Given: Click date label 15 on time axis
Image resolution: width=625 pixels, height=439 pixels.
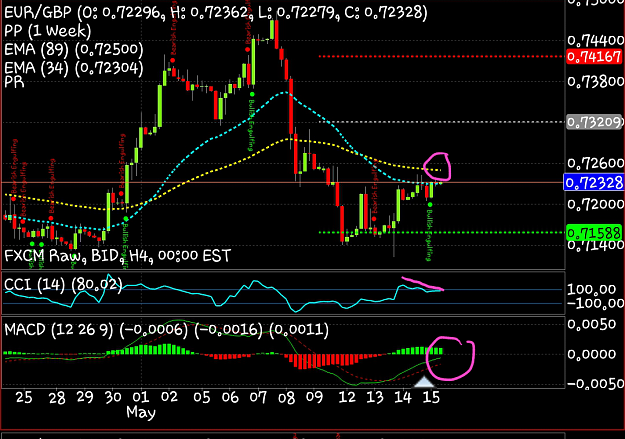Looking at the screenshot, I should pos(431,398).
